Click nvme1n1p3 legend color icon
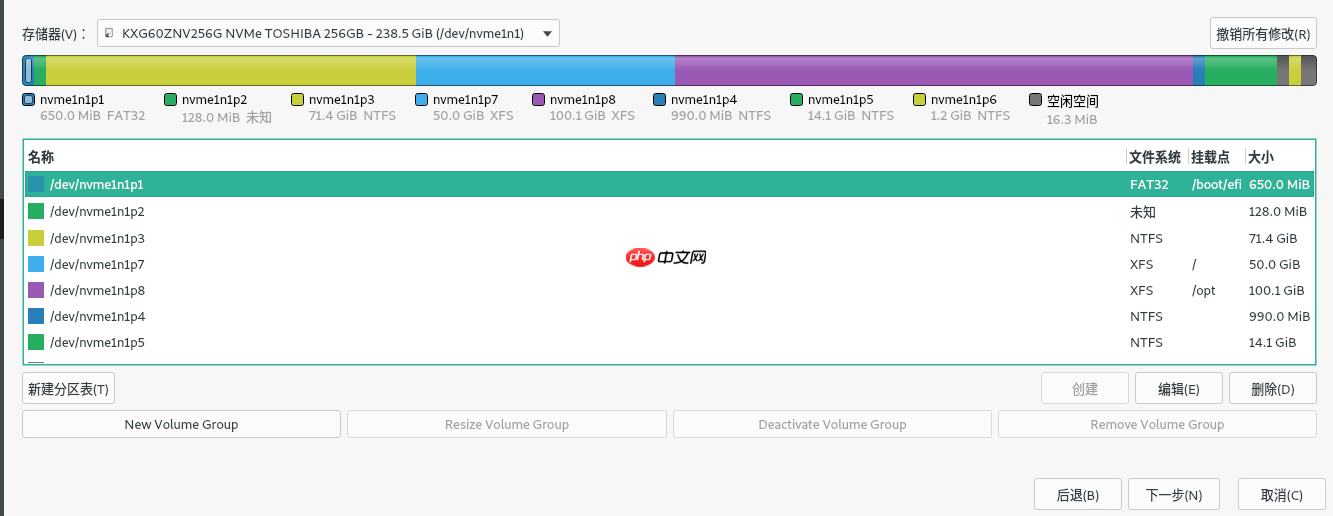1333x516 pixels. pyautogui.click(x=297, y=100)
